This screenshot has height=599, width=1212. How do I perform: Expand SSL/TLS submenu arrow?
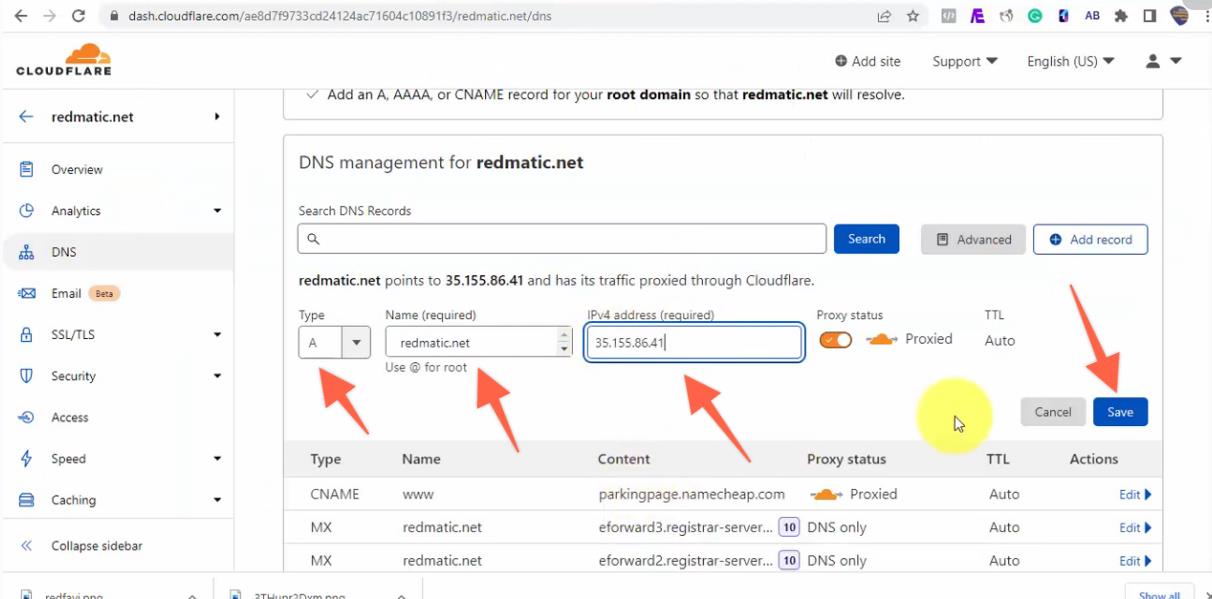(x=217, y=335)
